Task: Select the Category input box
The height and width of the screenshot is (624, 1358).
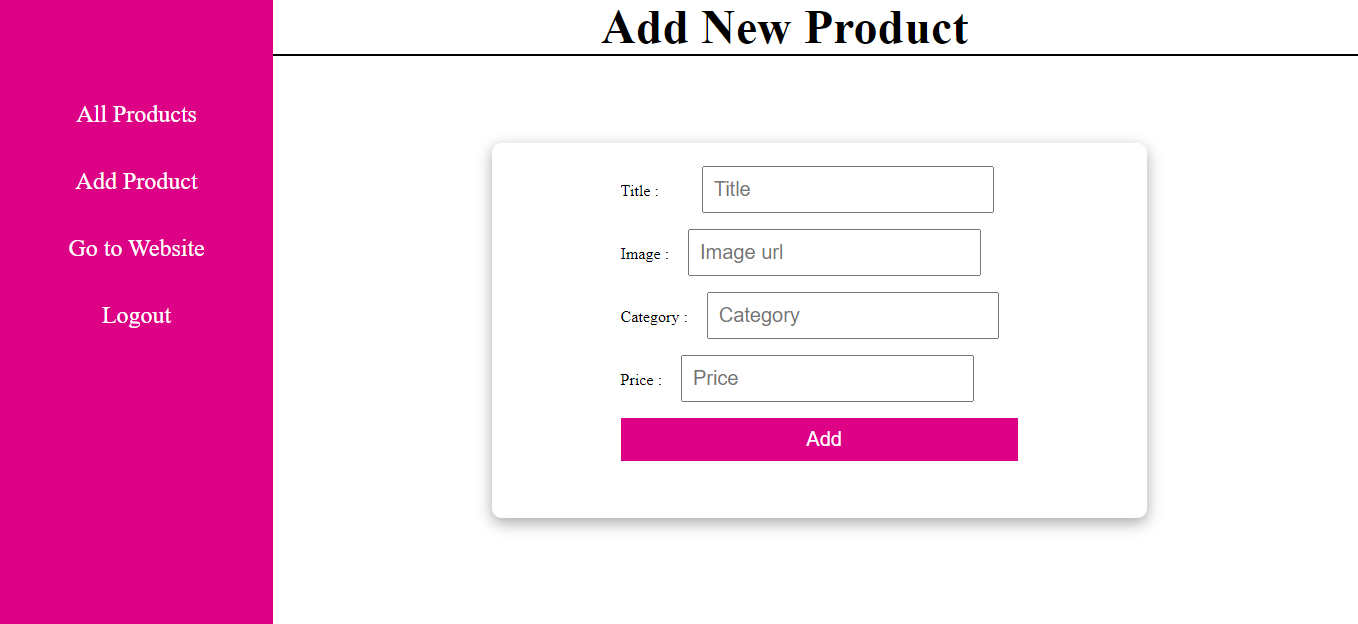Action: pyautogui.click(x=852, y=315)
